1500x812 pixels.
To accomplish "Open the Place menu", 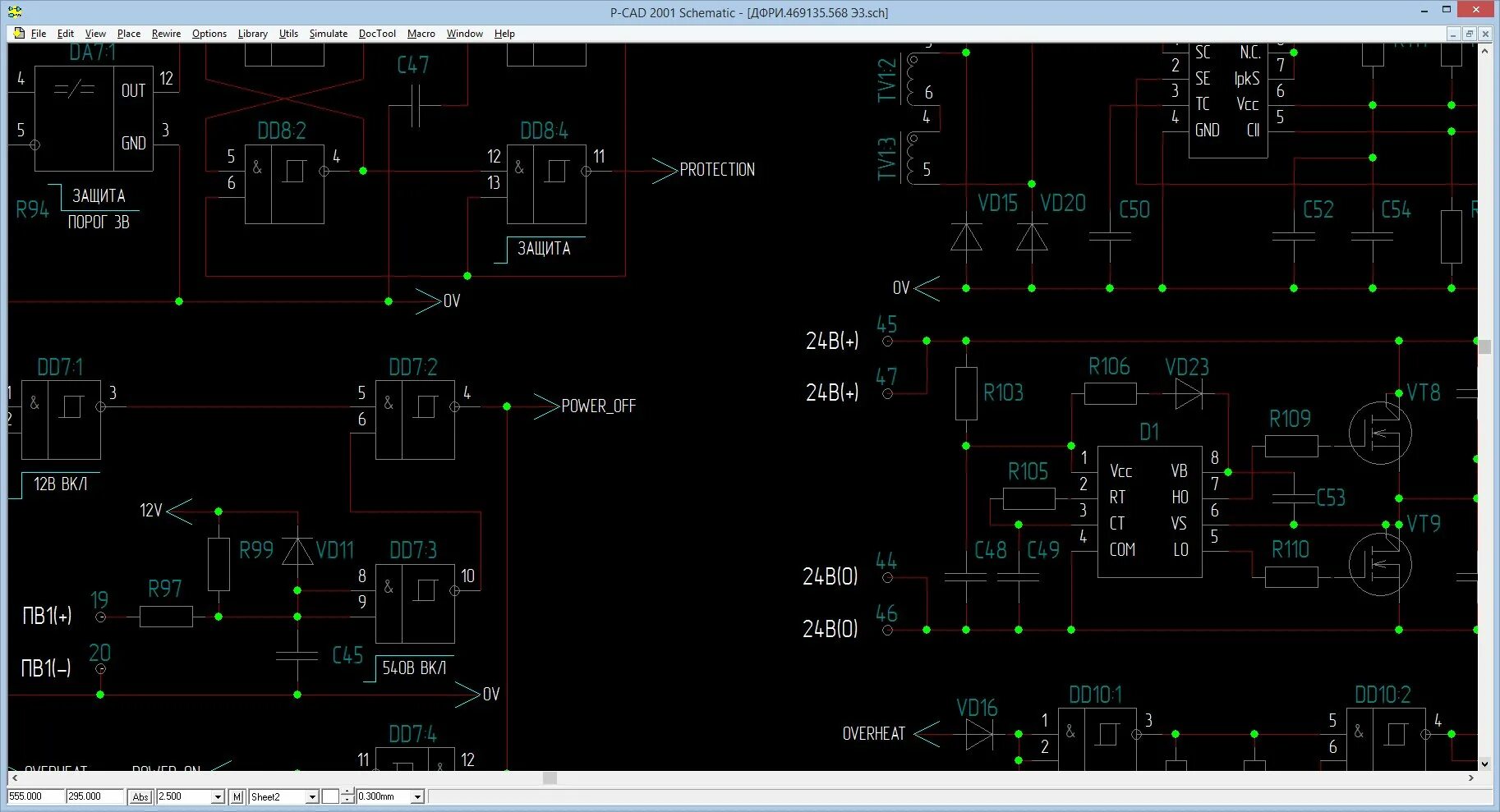I will tap(129, 34).
